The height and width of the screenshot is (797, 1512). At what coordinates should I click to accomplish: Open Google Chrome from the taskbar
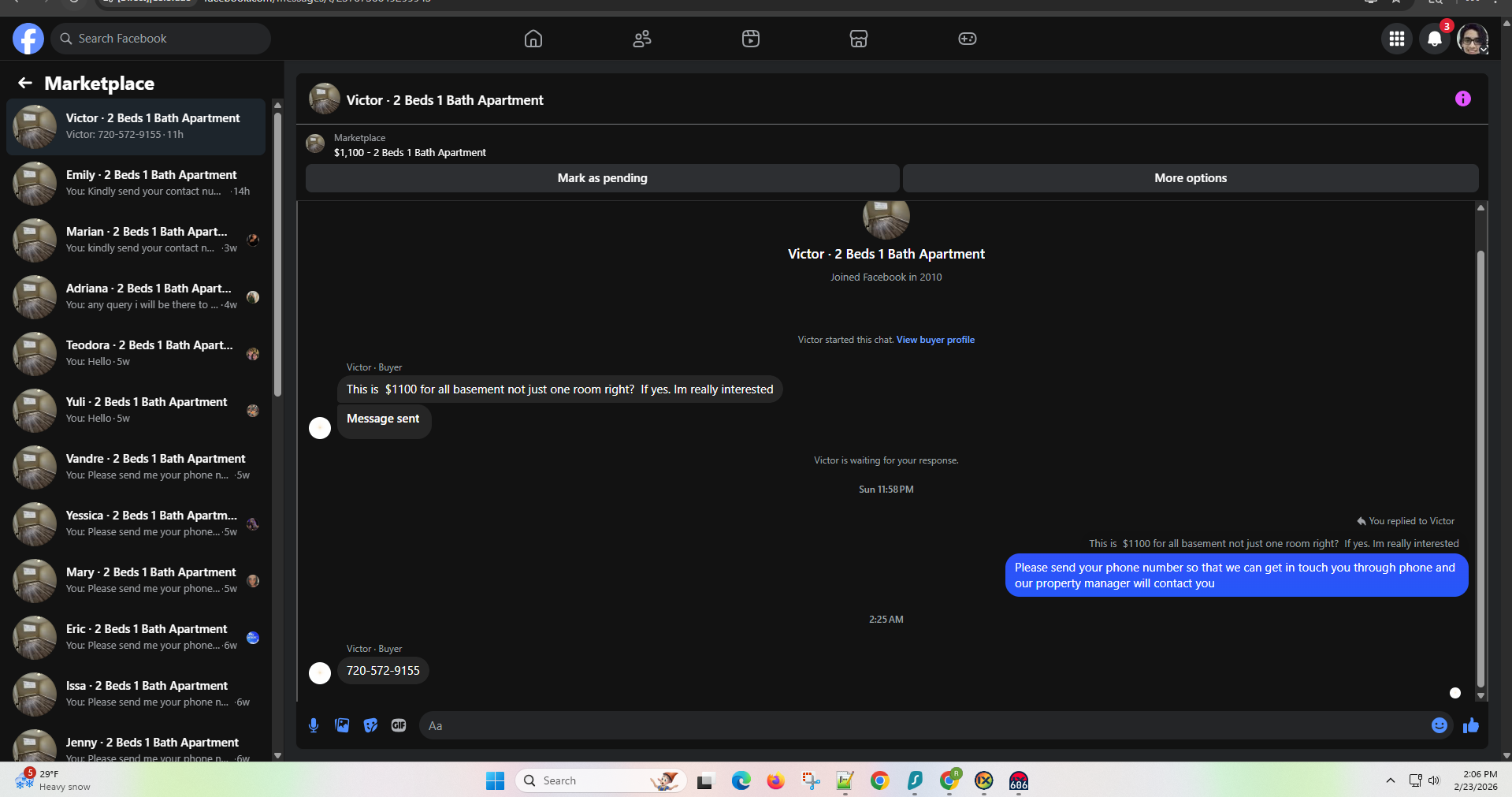click(880, 780)
